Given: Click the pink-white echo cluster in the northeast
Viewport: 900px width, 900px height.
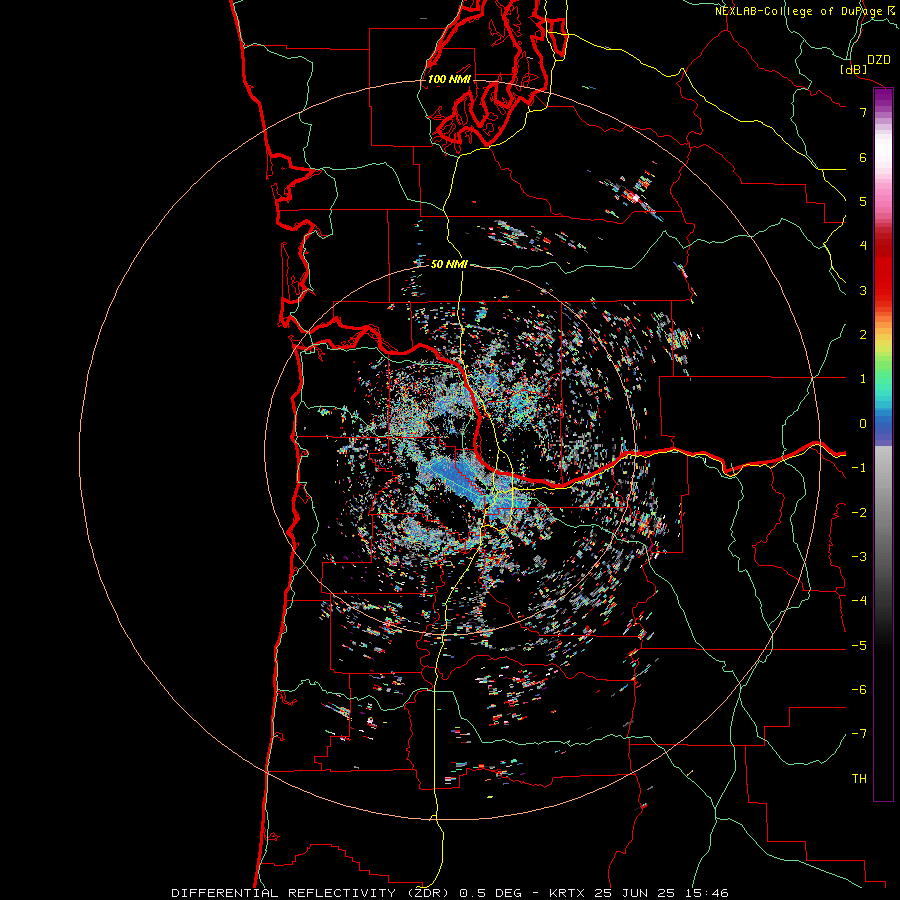Looking at the screenshot, I should (635, 197).
